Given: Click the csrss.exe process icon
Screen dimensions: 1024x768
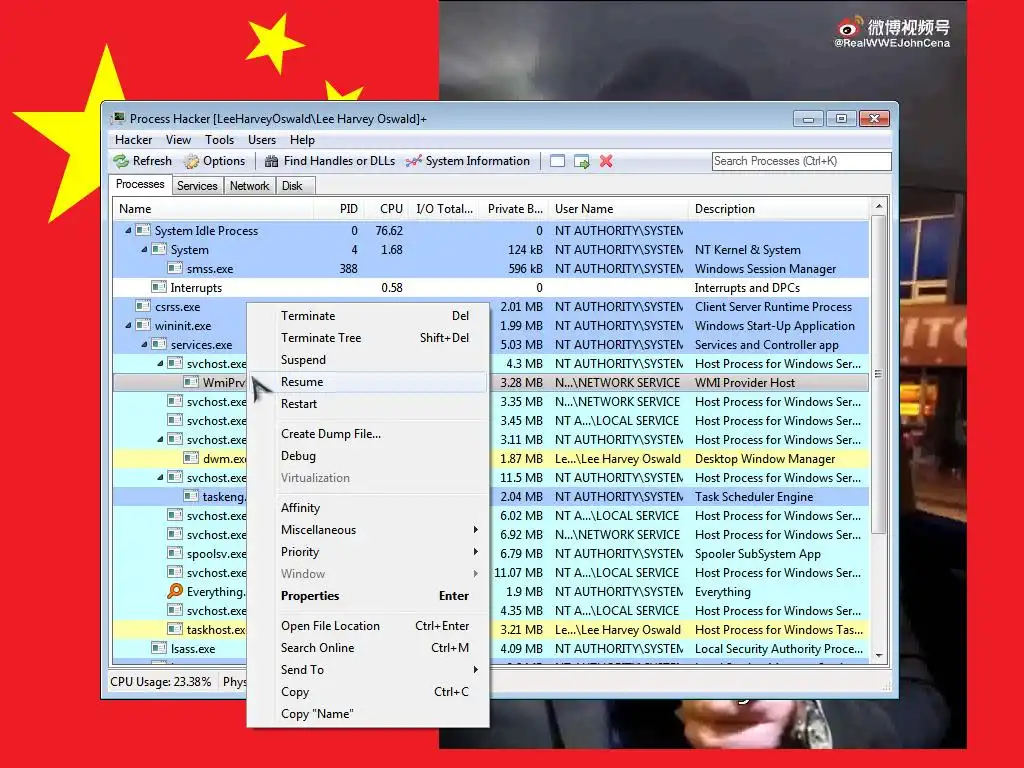Looking at the screenshot, I should pyautogui.click(x=143, y=306).
